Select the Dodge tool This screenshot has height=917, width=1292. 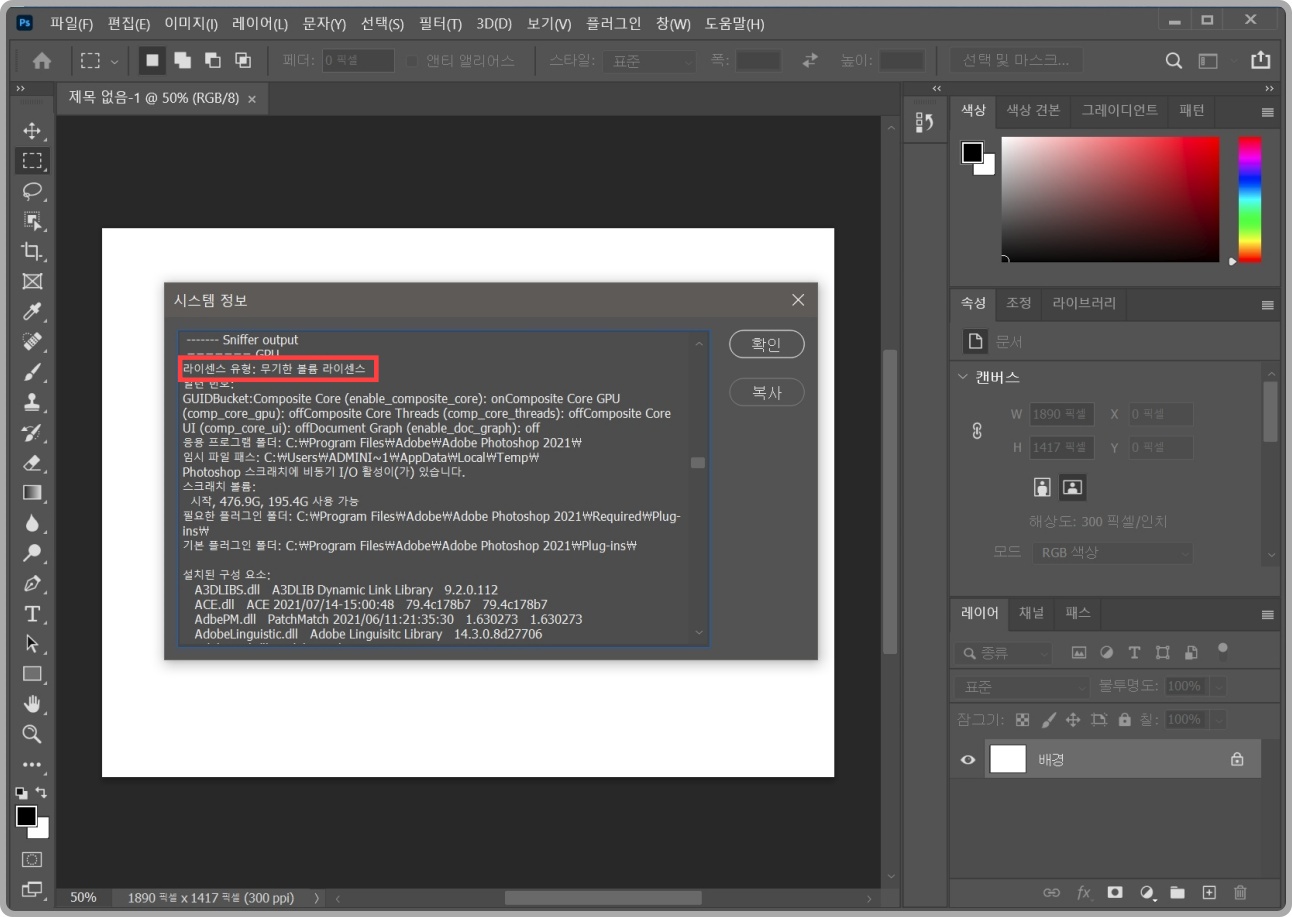32,553
